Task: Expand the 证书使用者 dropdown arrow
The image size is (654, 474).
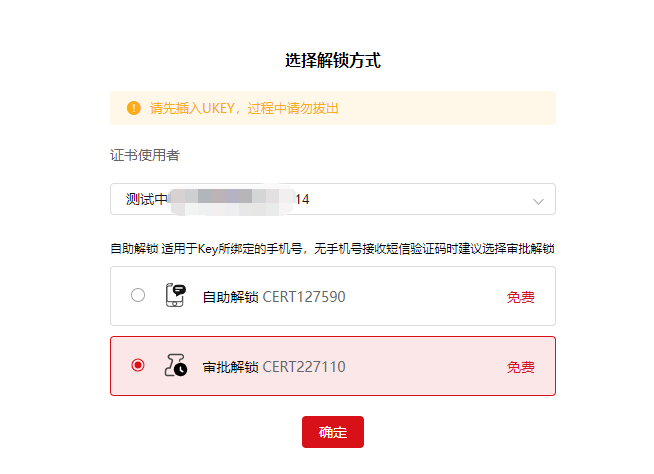Action: click(539, 200)
